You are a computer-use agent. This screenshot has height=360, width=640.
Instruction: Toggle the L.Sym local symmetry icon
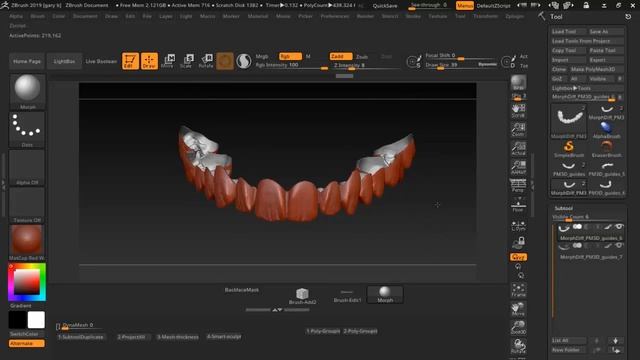tap(518, 225)
